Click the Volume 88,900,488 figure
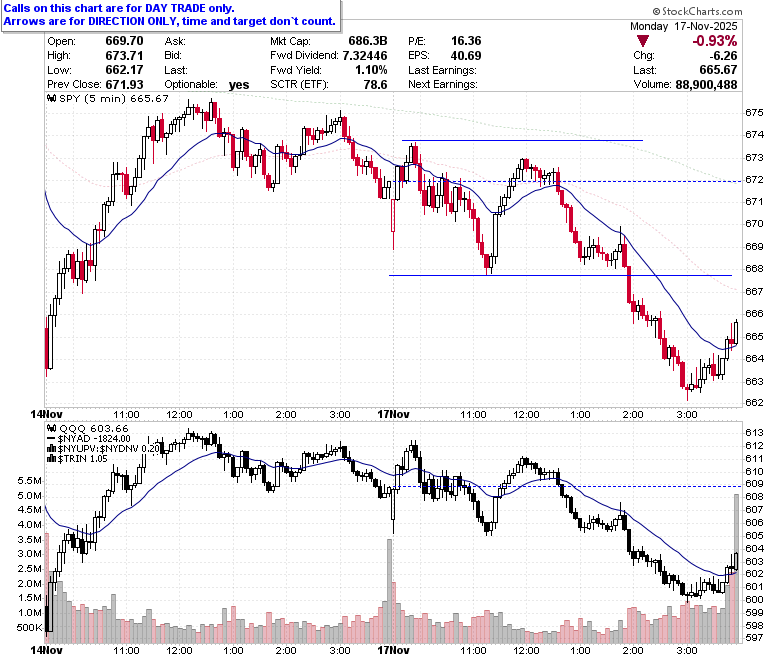 tap(706, 85)
